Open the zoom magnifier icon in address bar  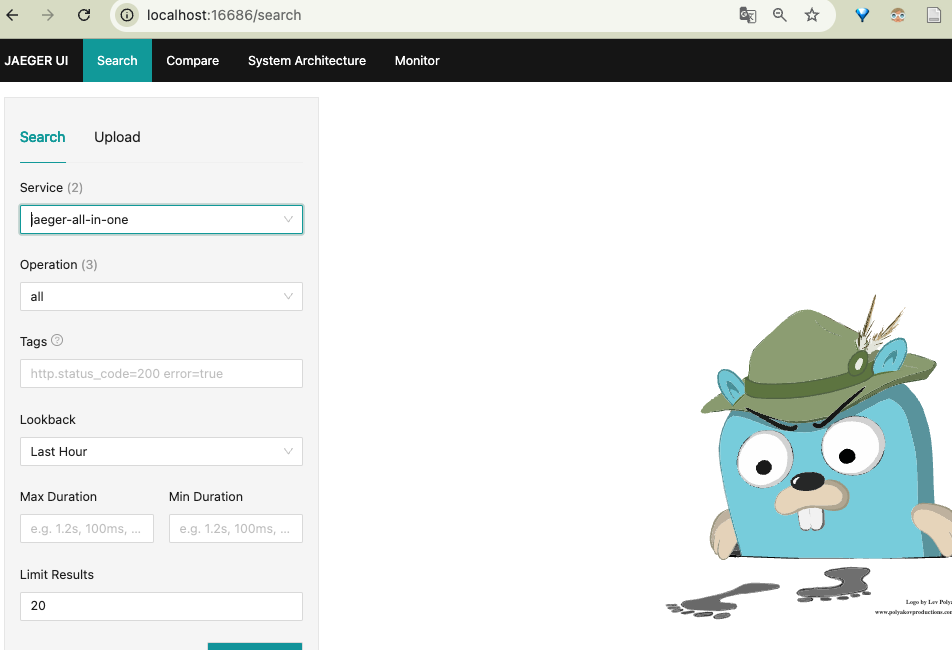pos(780,15)
